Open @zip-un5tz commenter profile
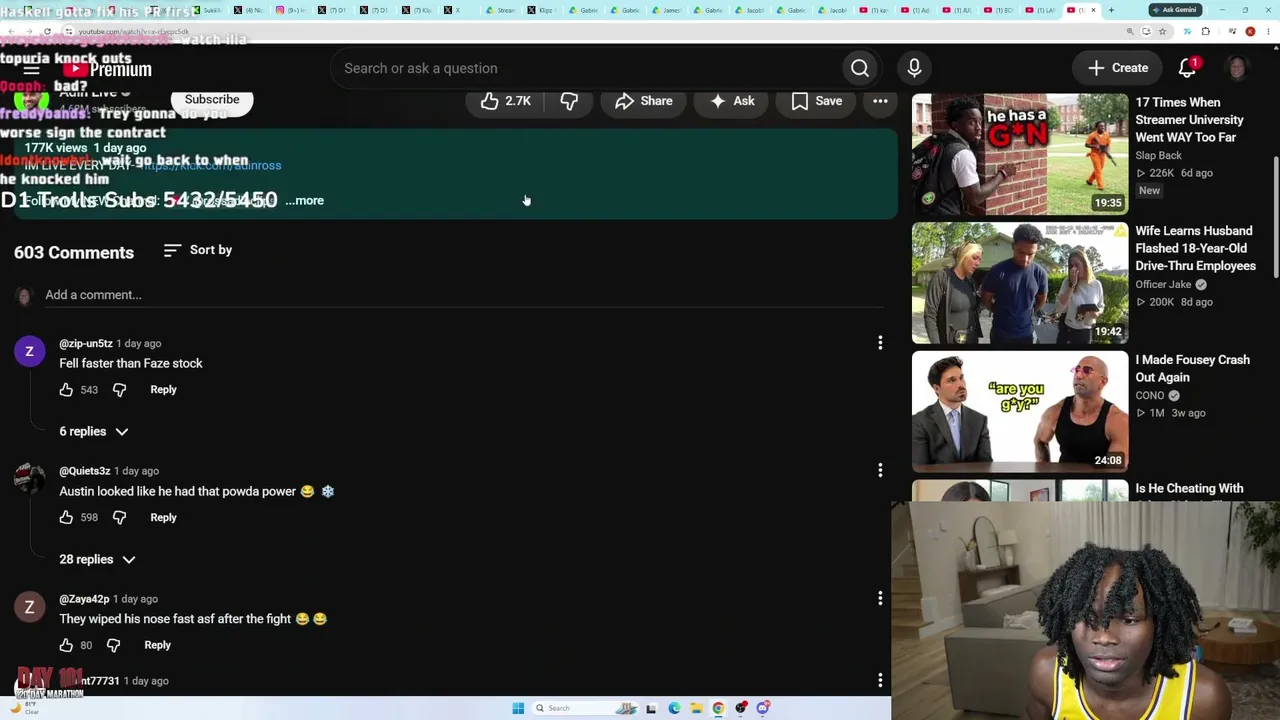The image size is (1280, 720). [x=86, y=344]
